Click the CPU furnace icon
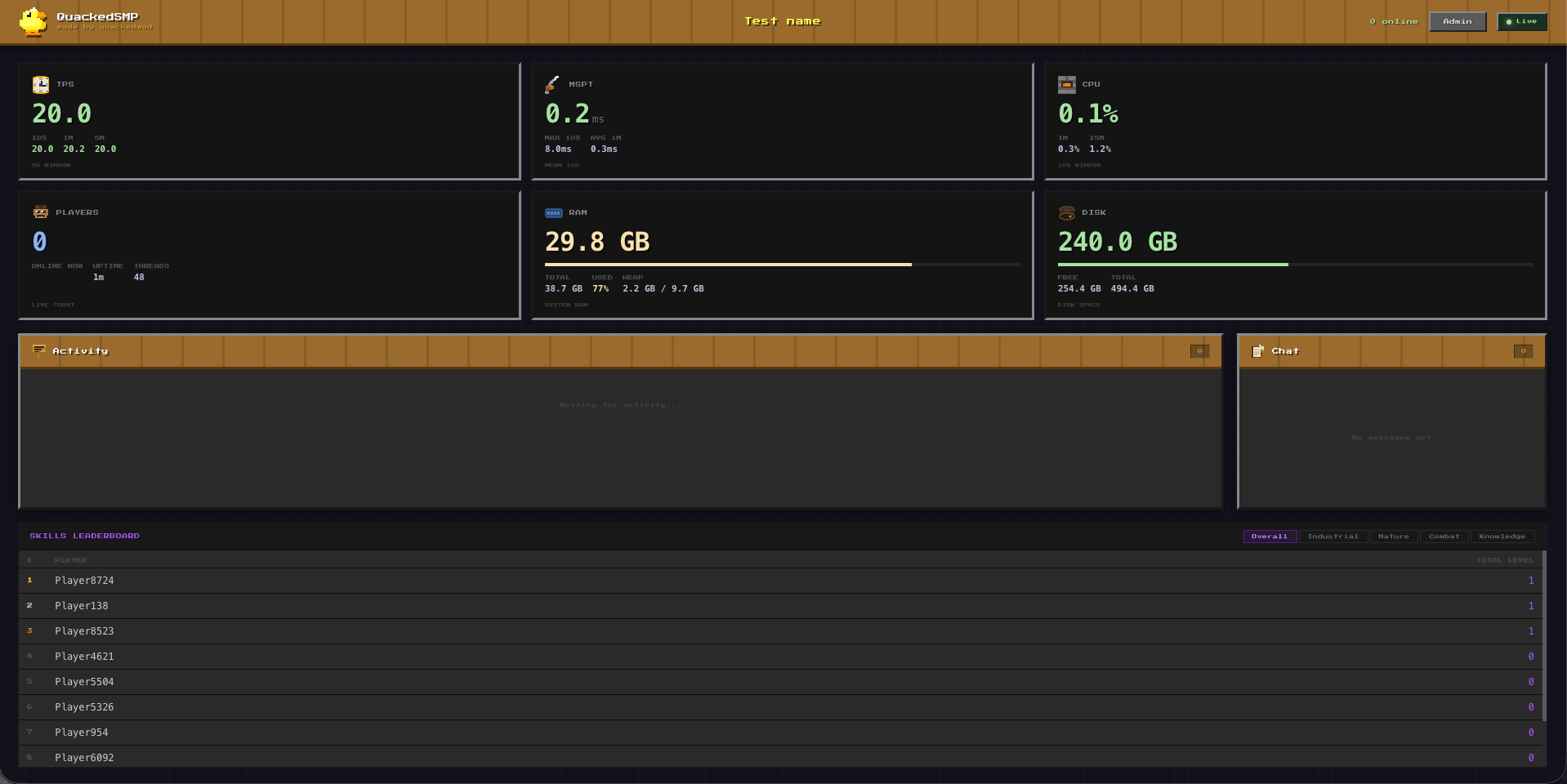Screen dimensions: 1567x784 (x=1066, y=84)
